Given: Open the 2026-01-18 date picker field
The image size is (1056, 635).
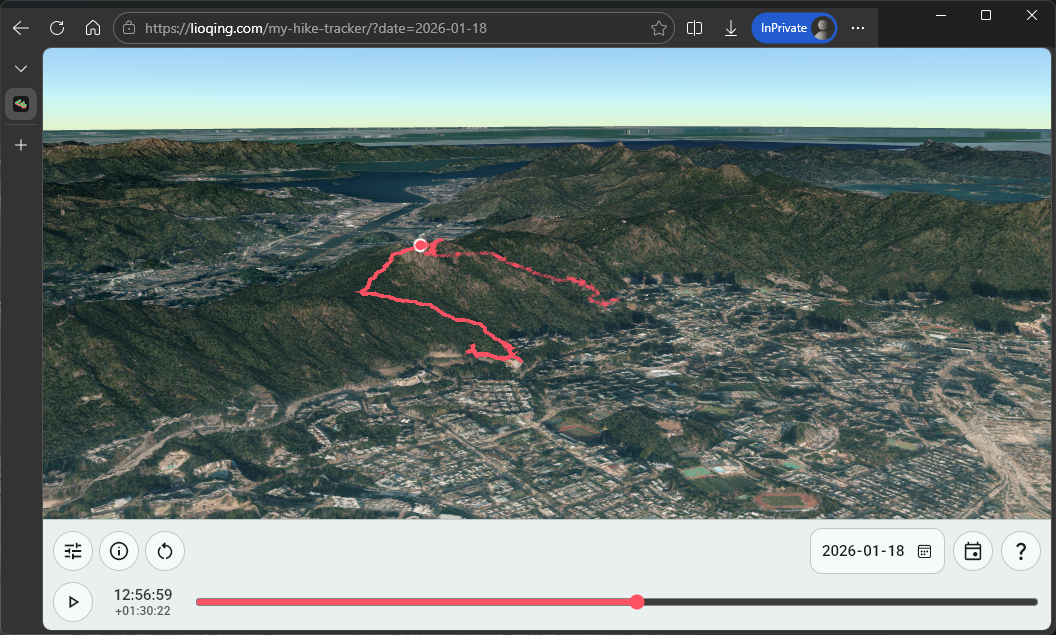Looking at the screenshot, I should pos(877,551).
